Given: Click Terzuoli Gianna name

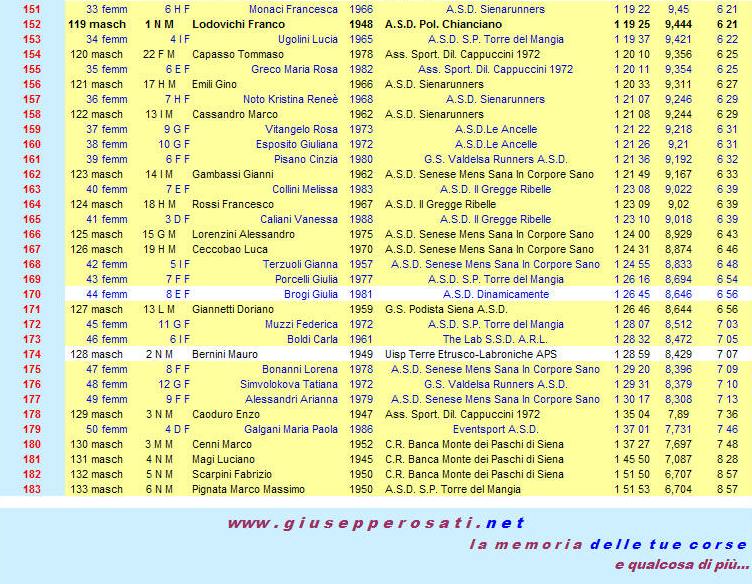Looking at the screenshot, I should click(x=300, y=264).
